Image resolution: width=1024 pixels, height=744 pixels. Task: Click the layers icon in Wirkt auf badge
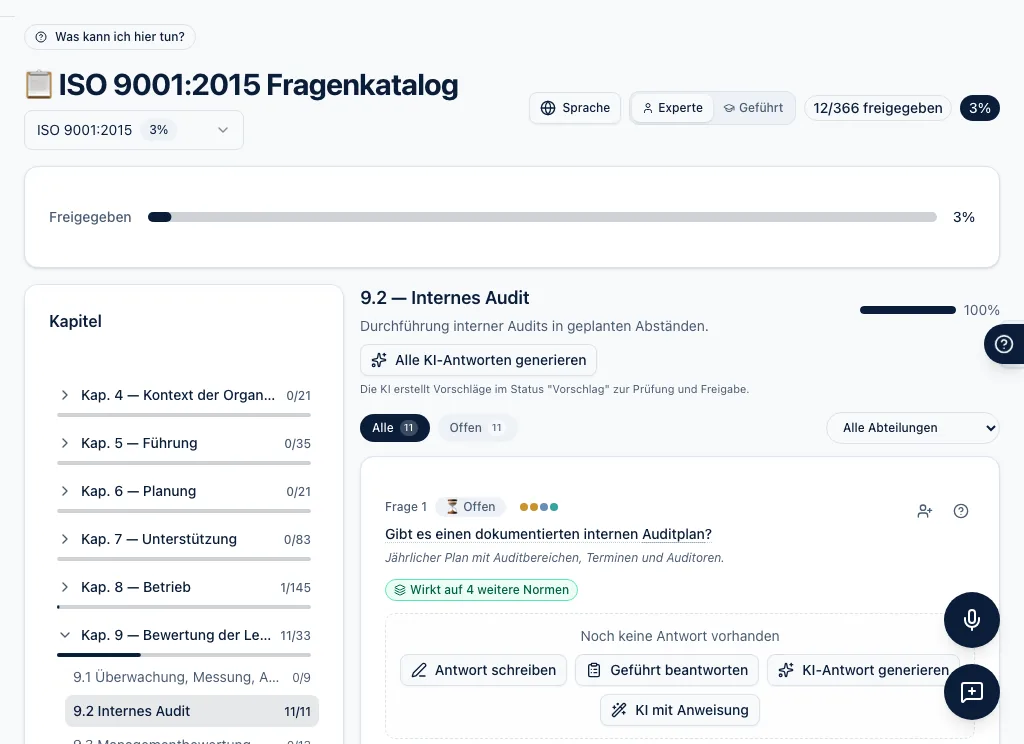tap(400, 590)
